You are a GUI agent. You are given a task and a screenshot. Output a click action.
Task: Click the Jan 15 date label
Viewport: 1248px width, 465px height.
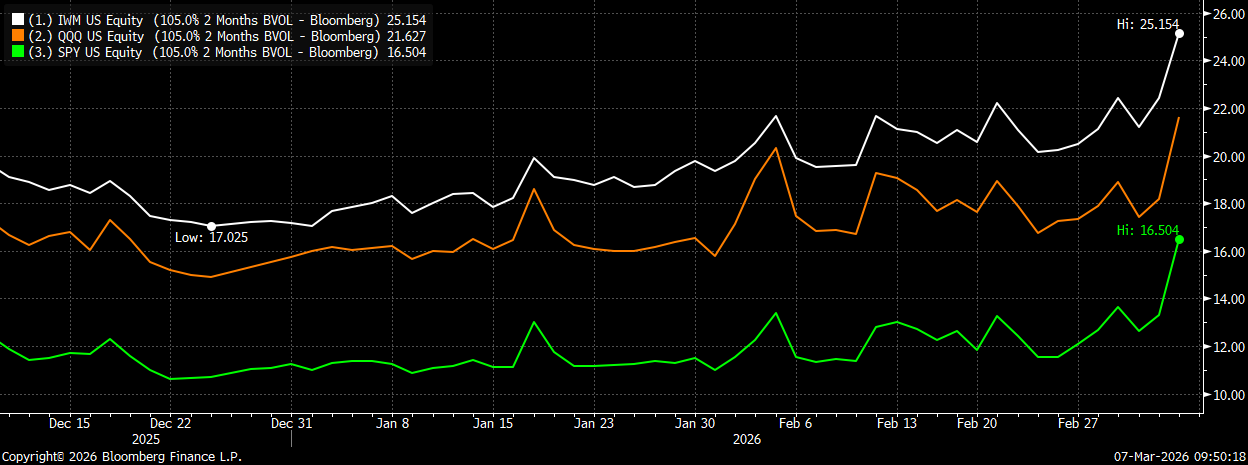click(493, 423)
